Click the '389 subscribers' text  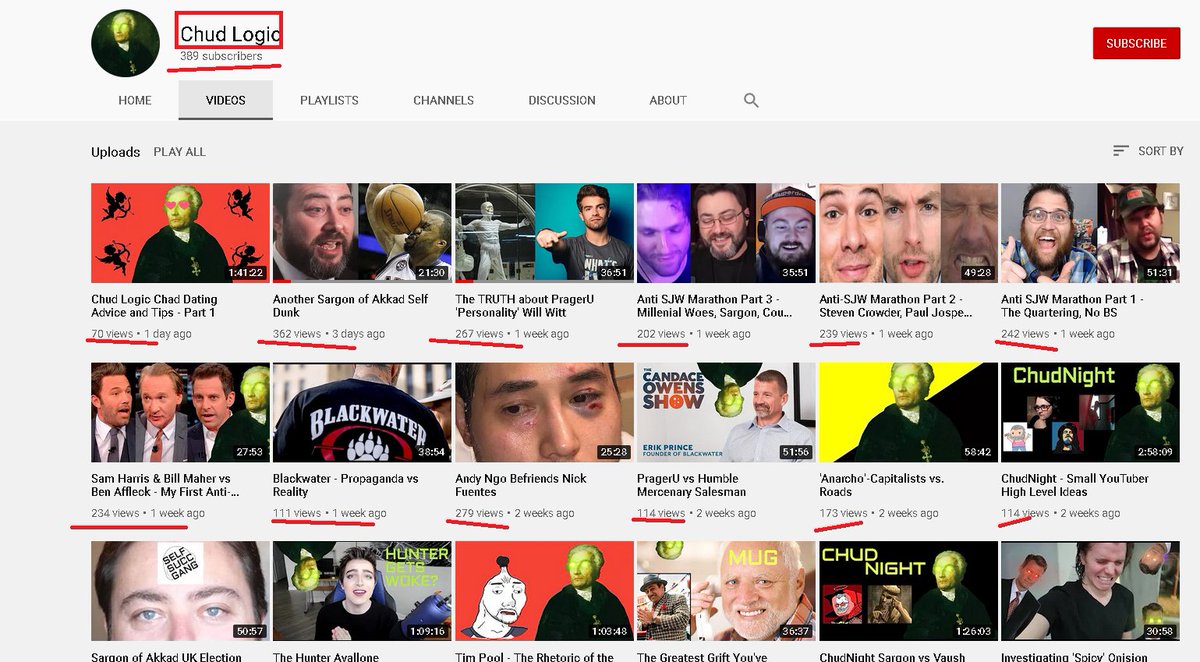point(221,56)
